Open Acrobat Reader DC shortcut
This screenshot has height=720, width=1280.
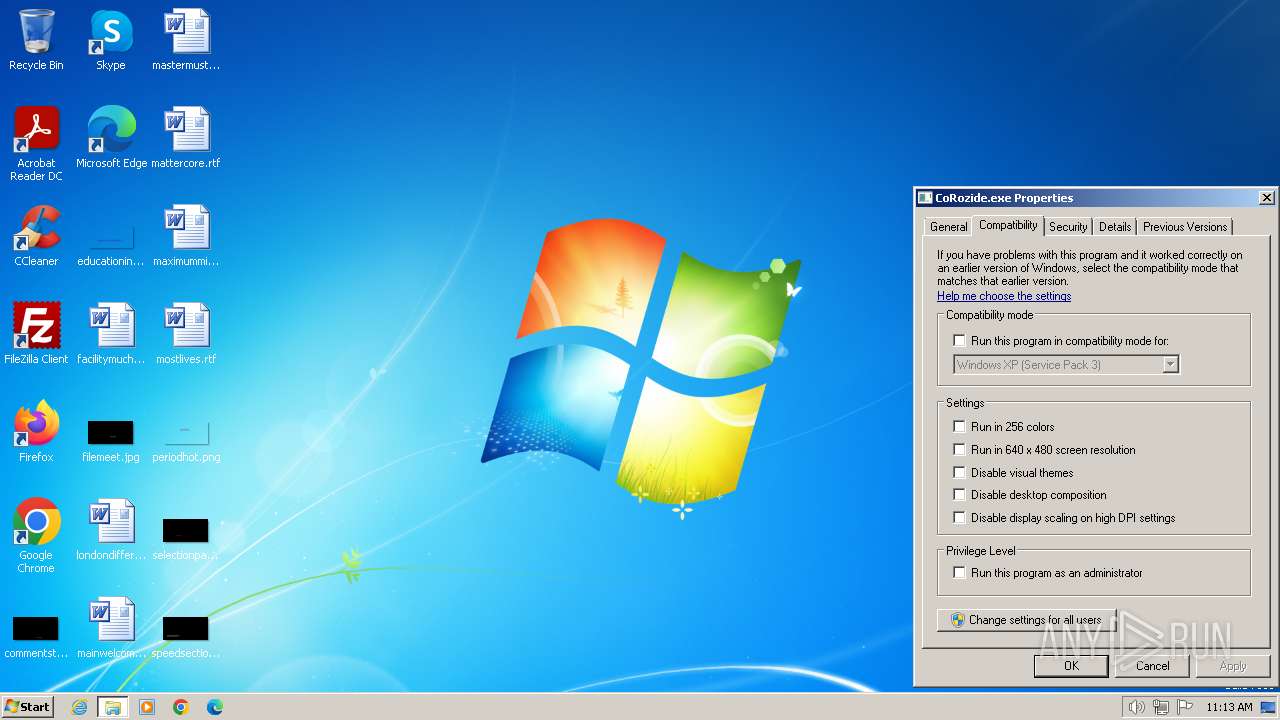[36, 144]
